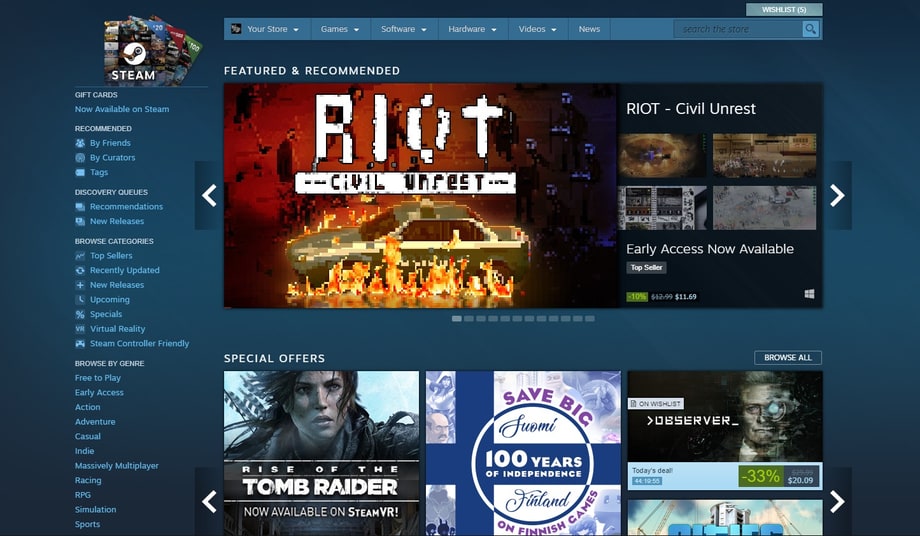Click the search magnifier icon
This screenshot has height=536, width=920.
pos(810,29)
